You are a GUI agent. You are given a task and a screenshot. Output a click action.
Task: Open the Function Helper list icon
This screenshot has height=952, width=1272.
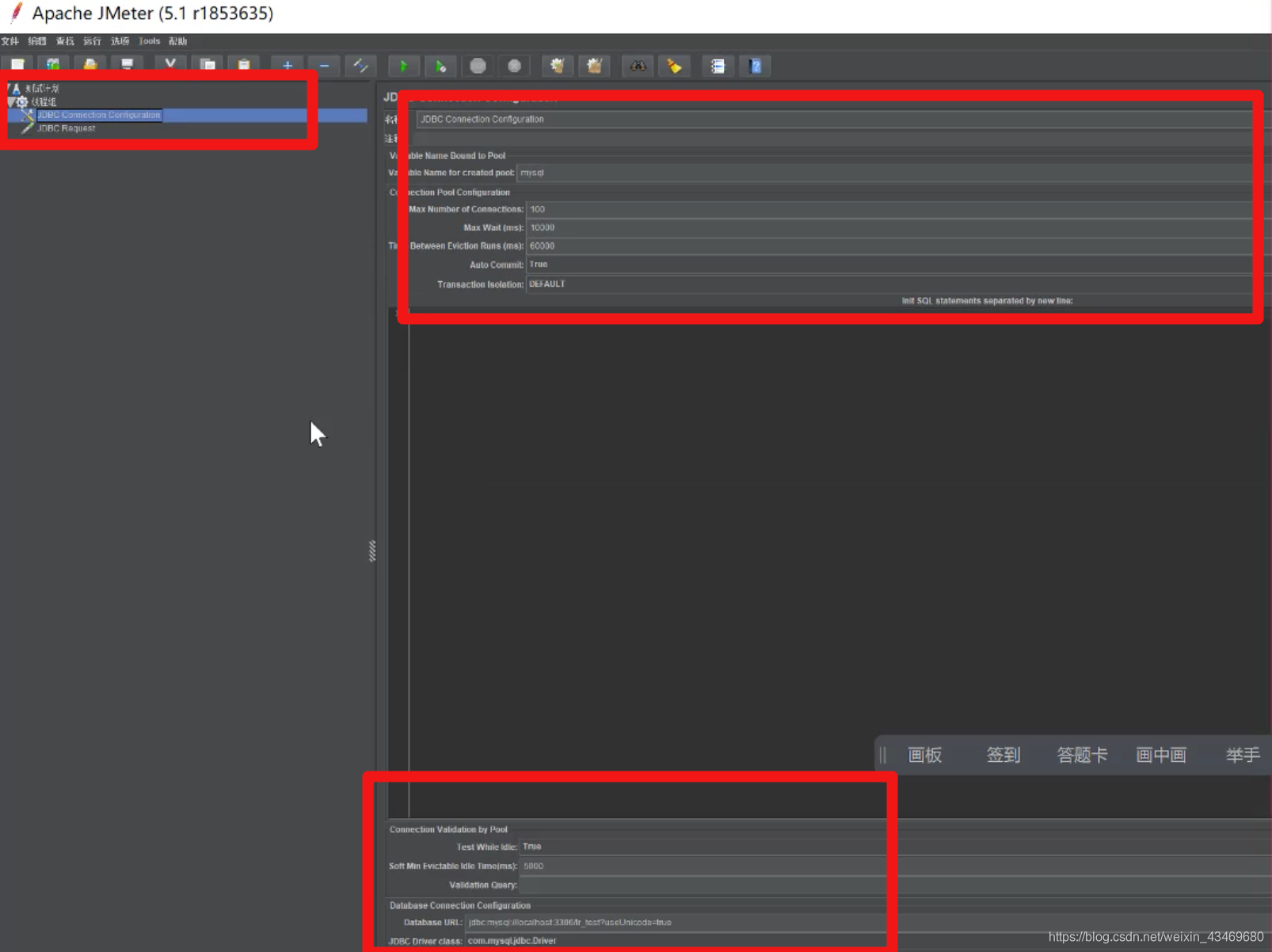(718, 67)
